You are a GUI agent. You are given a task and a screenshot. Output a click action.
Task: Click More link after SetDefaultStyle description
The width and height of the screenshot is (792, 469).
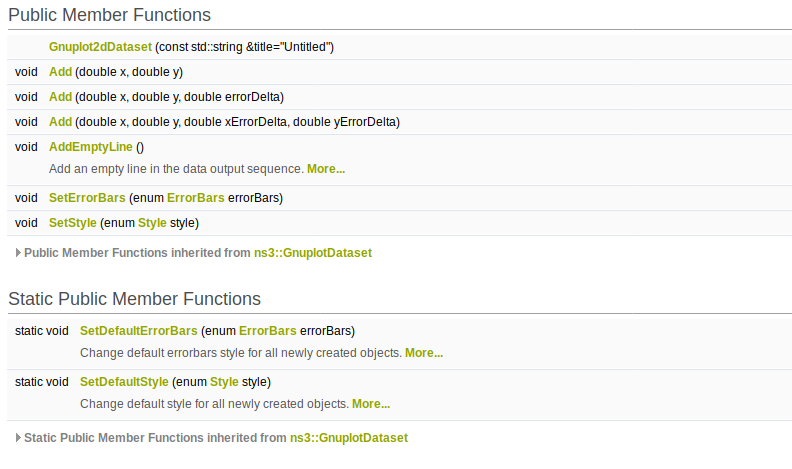click(x=371, y=404)
